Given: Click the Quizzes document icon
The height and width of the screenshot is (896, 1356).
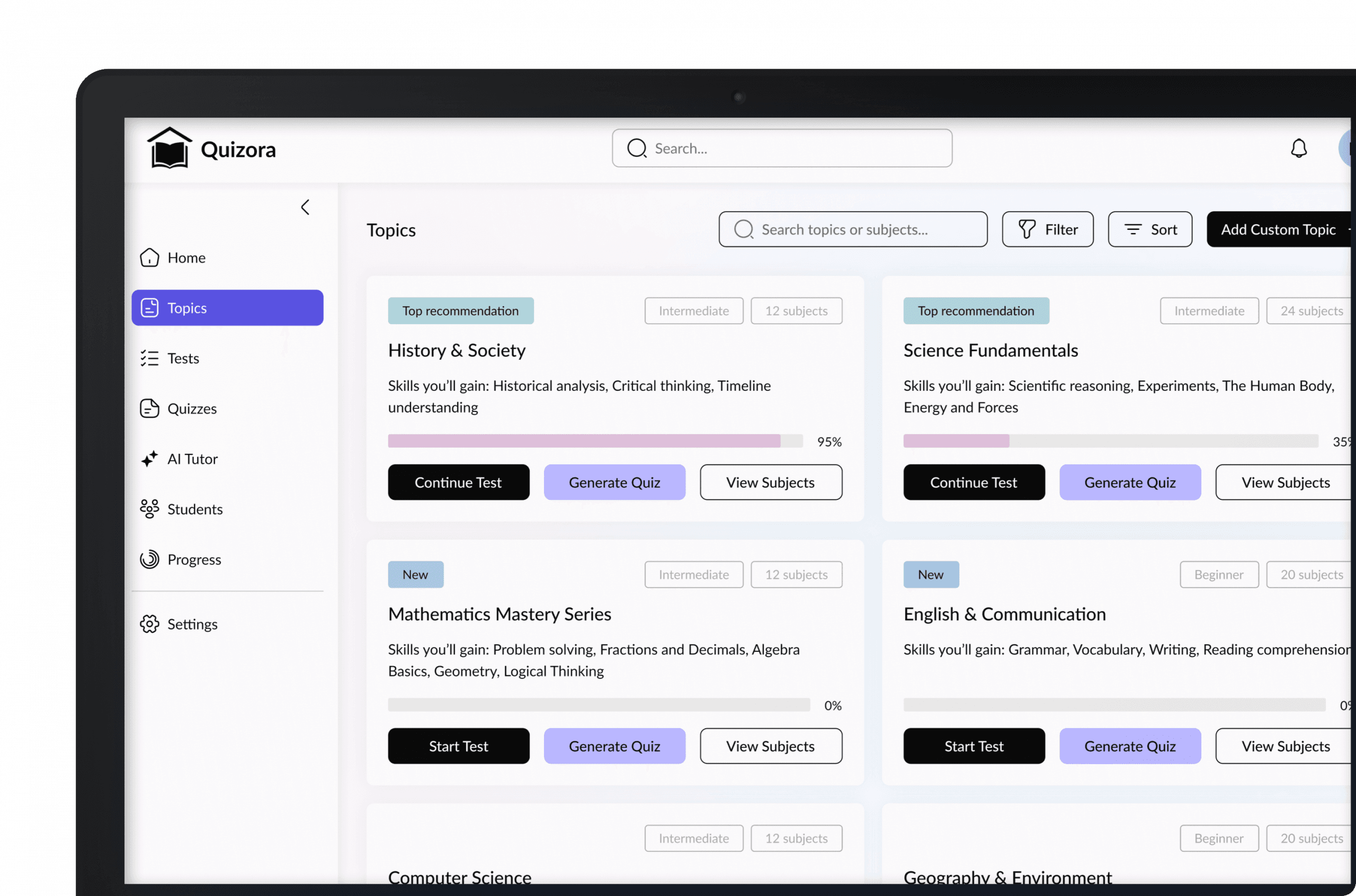Looking at the screenshot, I should click(x=150, y=409).
